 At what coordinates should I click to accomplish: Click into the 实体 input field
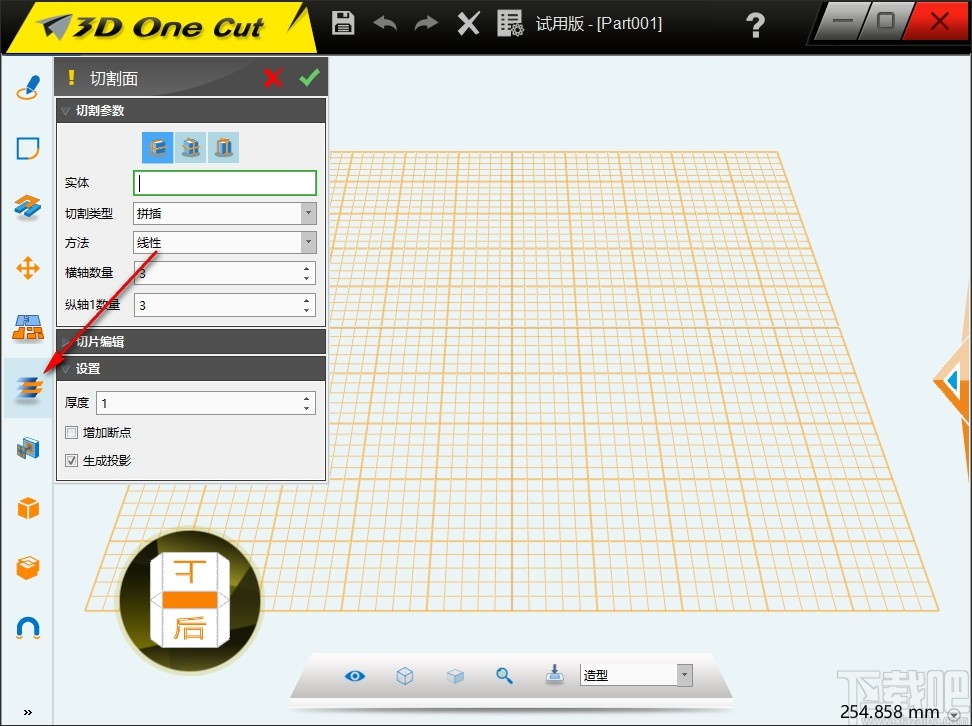225,183
